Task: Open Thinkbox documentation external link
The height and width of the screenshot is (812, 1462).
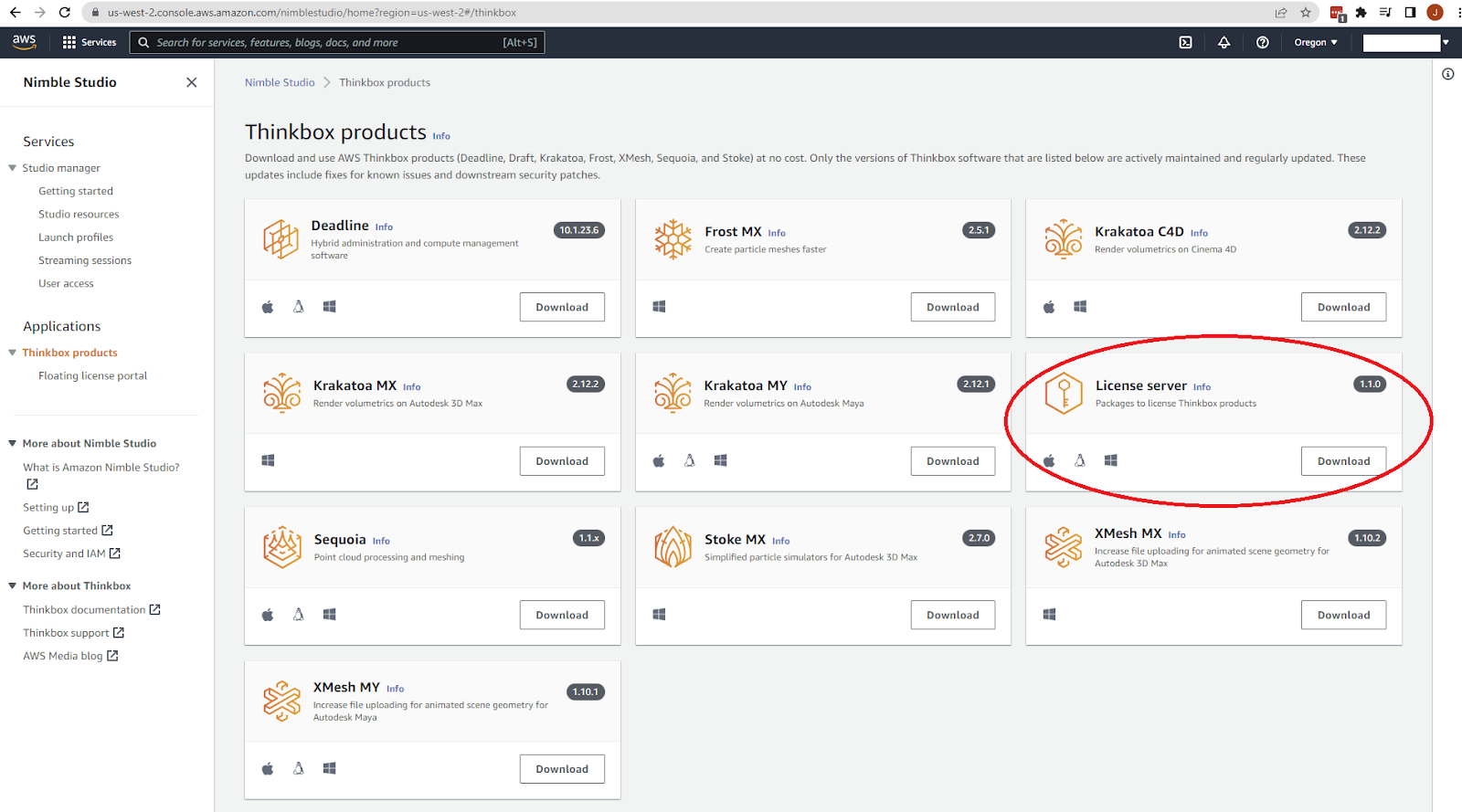Action: click(91, 609)
